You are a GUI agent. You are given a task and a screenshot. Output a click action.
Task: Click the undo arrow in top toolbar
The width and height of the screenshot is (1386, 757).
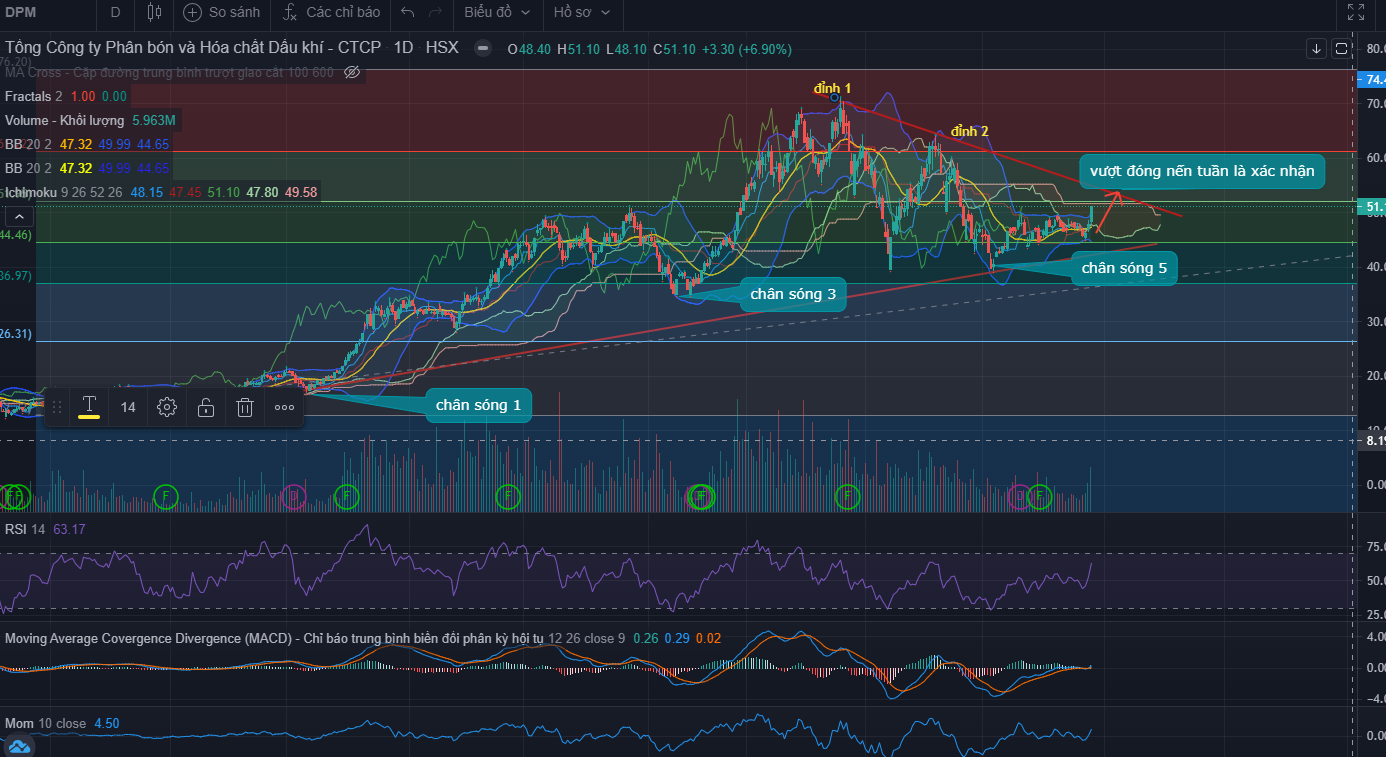407,13
